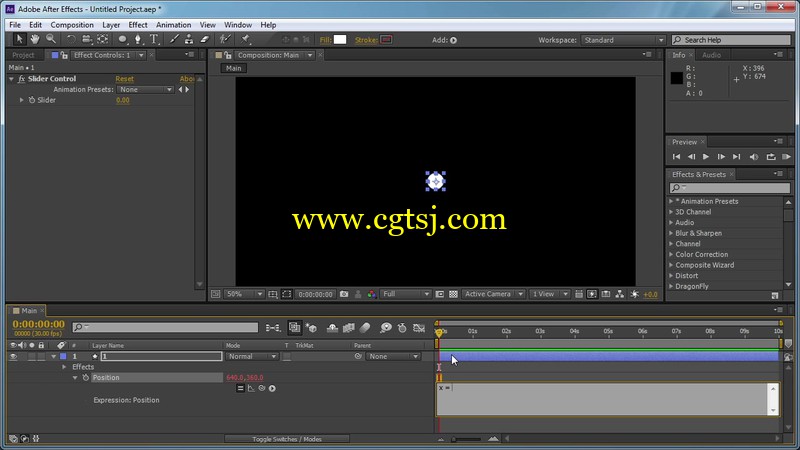The width and height of the screenshot is (800, 450).
Task: Play the preview
Action: (x=706, y=157)
